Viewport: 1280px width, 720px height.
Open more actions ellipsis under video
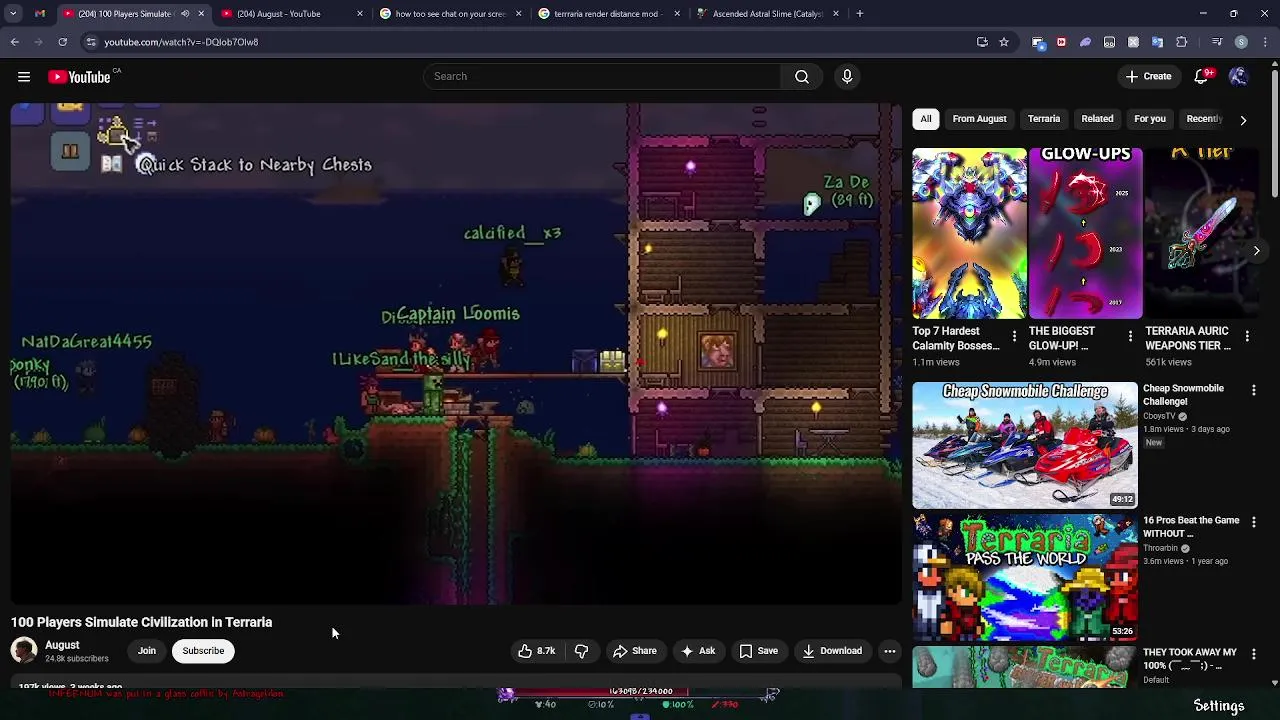click(889, 651)
